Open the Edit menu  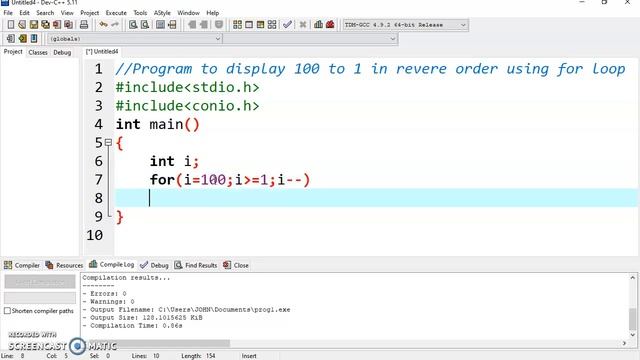tap(24, 13)
